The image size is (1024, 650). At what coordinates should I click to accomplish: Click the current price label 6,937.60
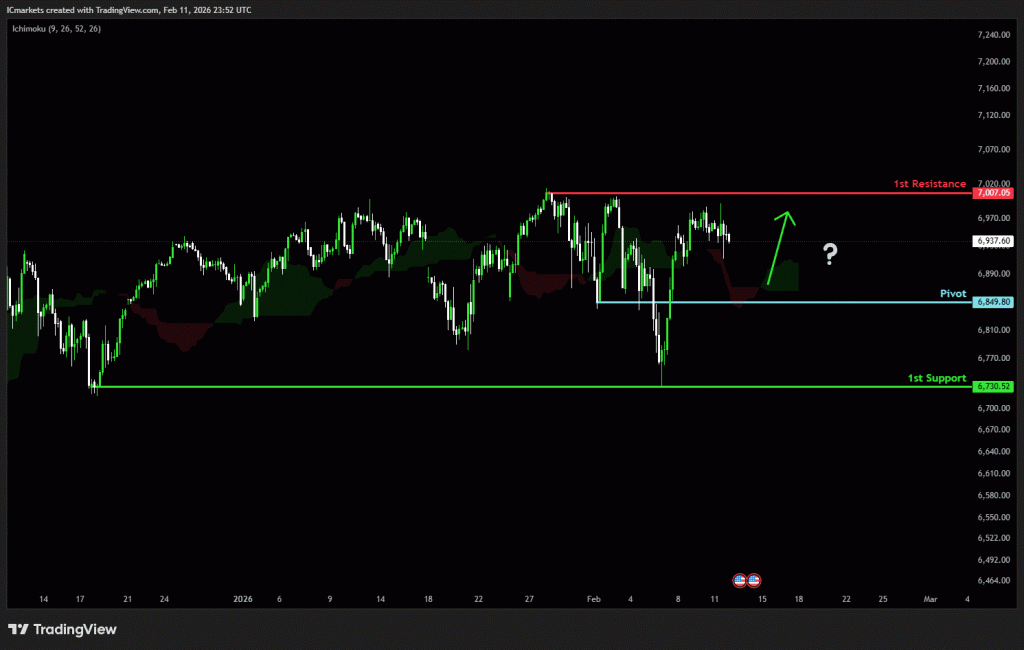pos(993,241)
